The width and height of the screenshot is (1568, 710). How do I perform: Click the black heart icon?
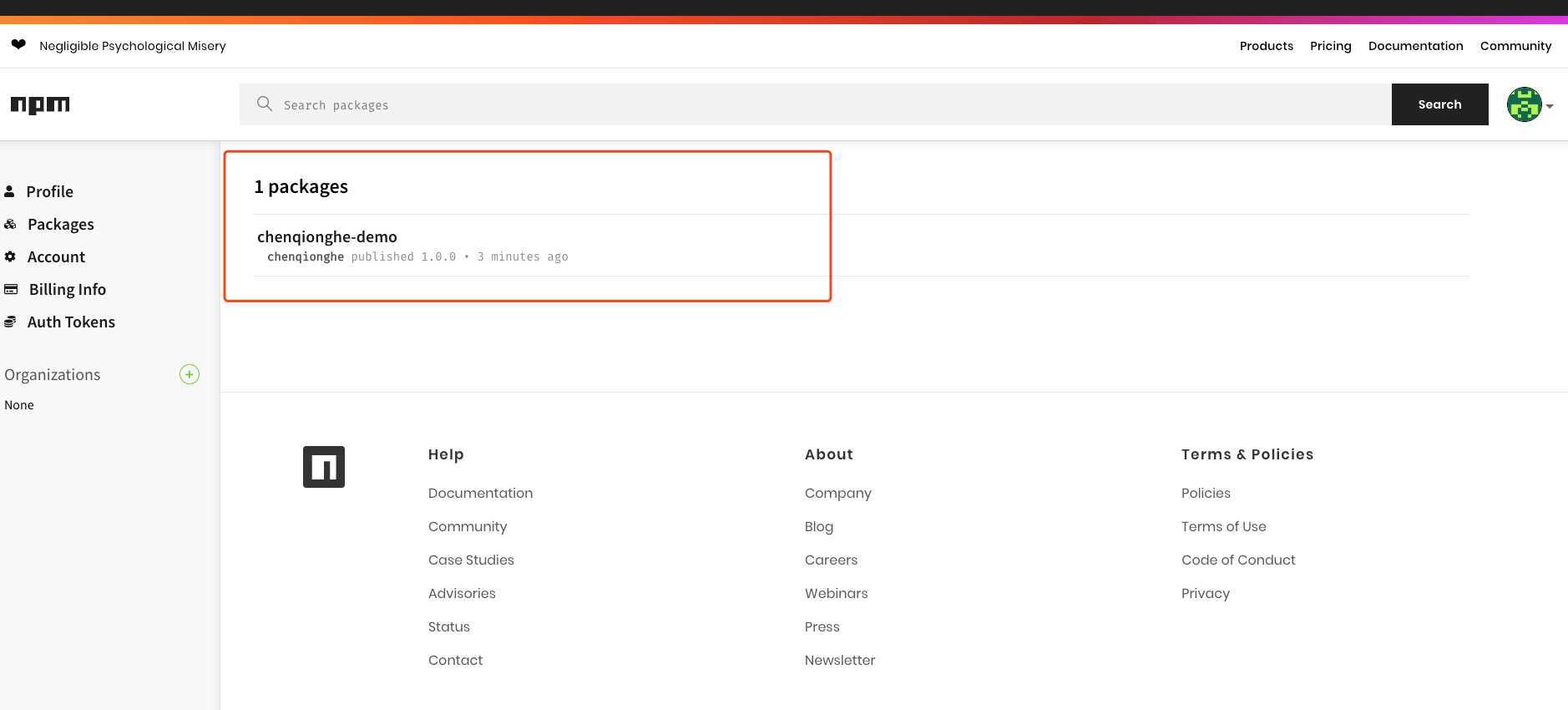tap(18, 44)
